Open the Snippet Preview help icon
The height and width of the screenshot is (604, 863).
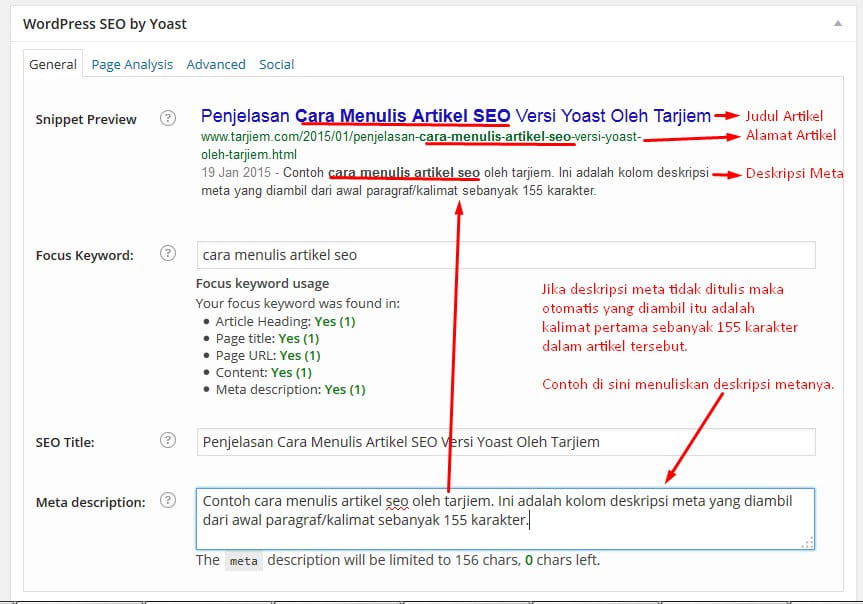167,118
